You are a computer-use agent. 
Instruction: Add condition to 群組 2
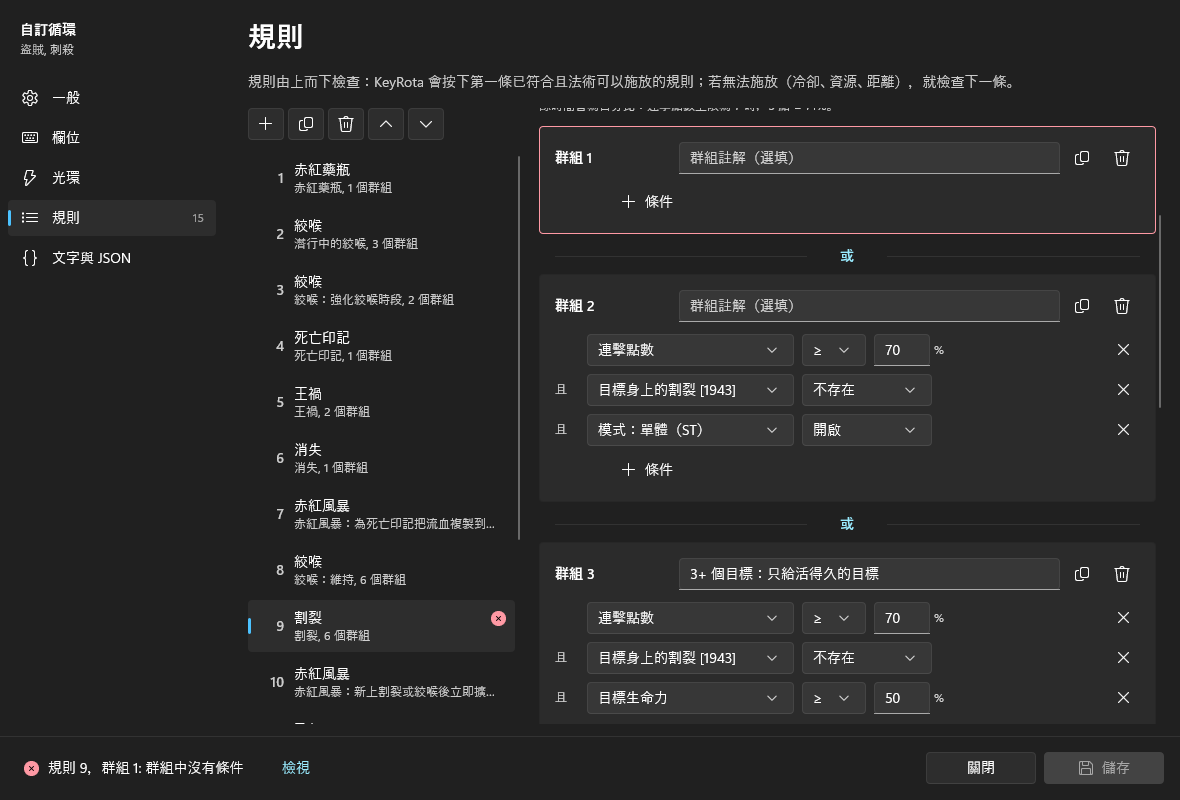point(647,470)
